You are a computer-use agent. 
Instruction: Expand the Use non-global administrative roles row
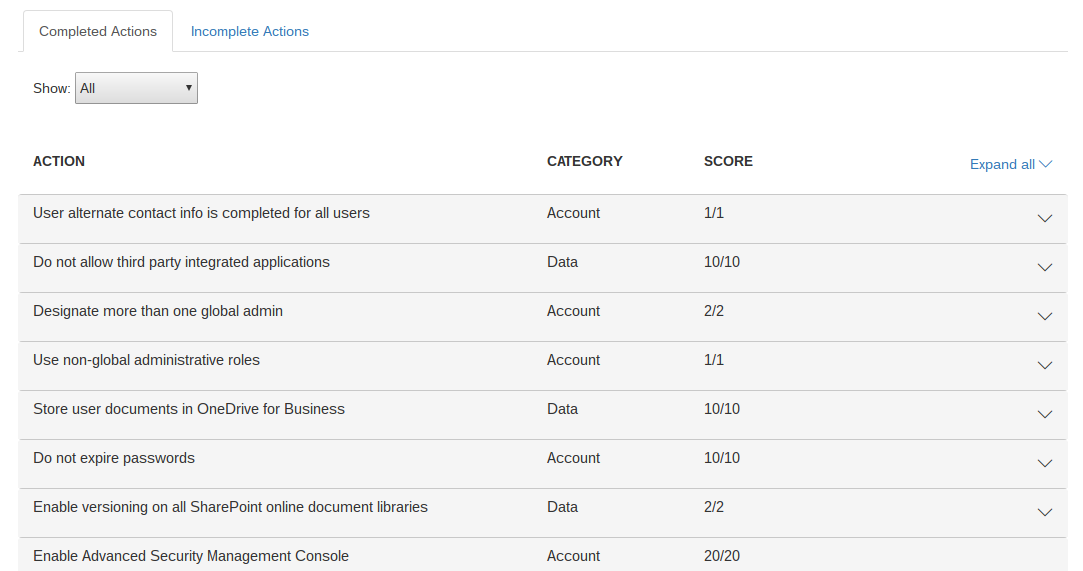(1044, 365)
